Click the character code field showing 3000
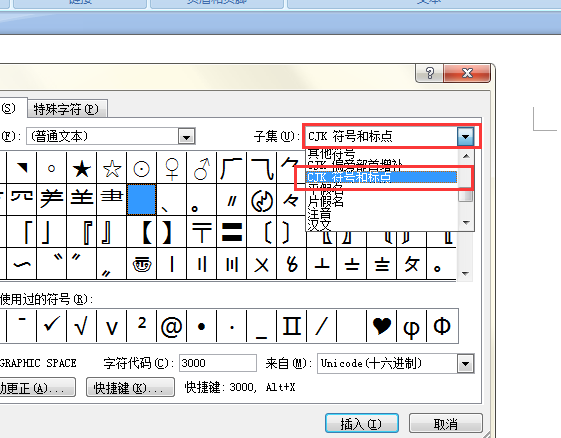 point(218,363)
